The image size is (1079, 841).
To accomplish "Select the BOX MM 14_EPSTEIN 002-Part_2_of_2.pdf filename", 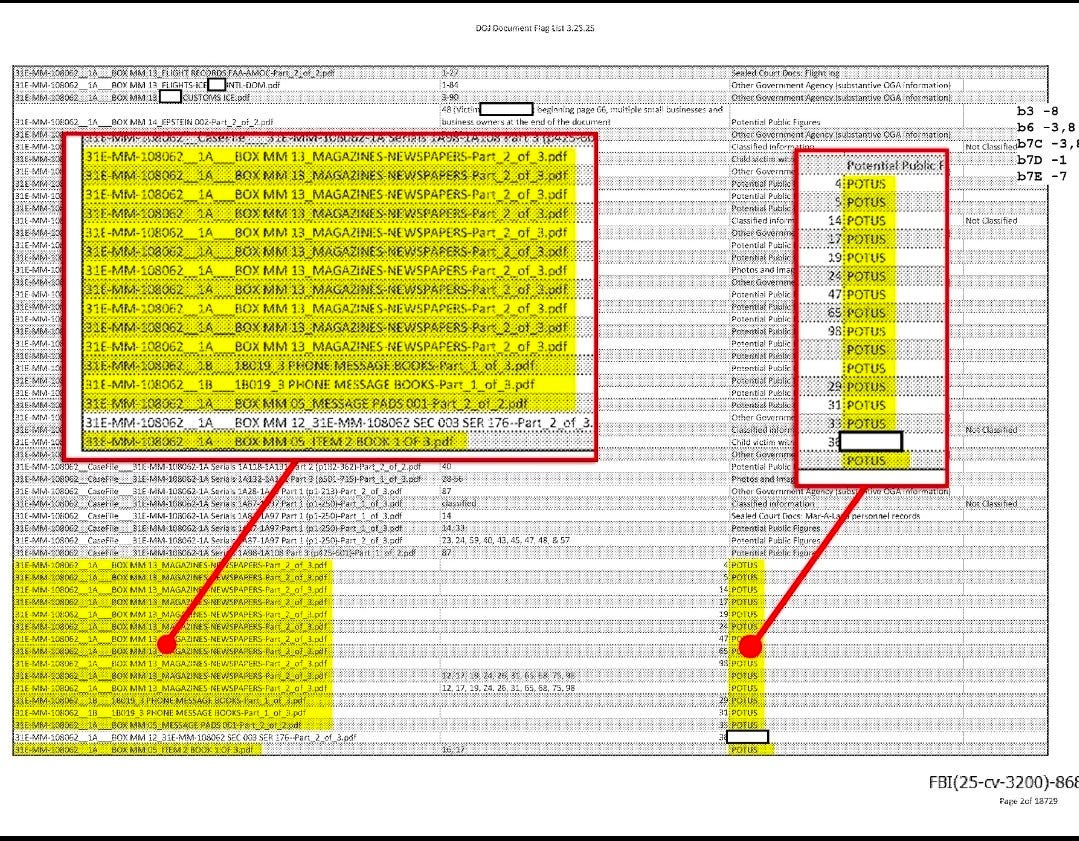I will (144, 123).
